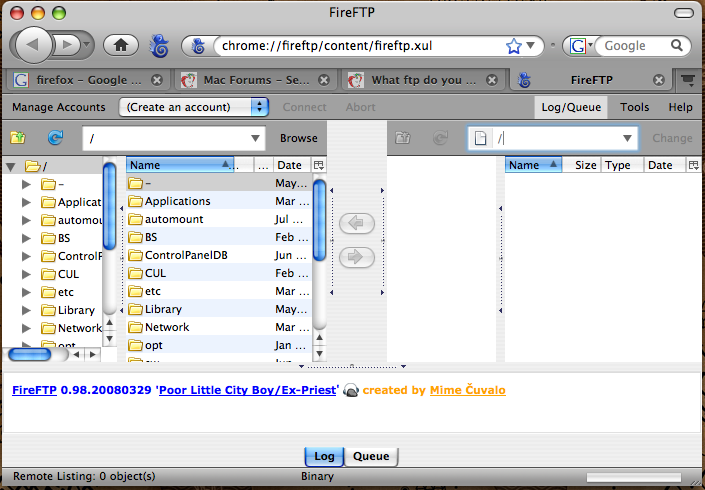
Task: Click the page icon in remote path field
Action: pos(480,138)
